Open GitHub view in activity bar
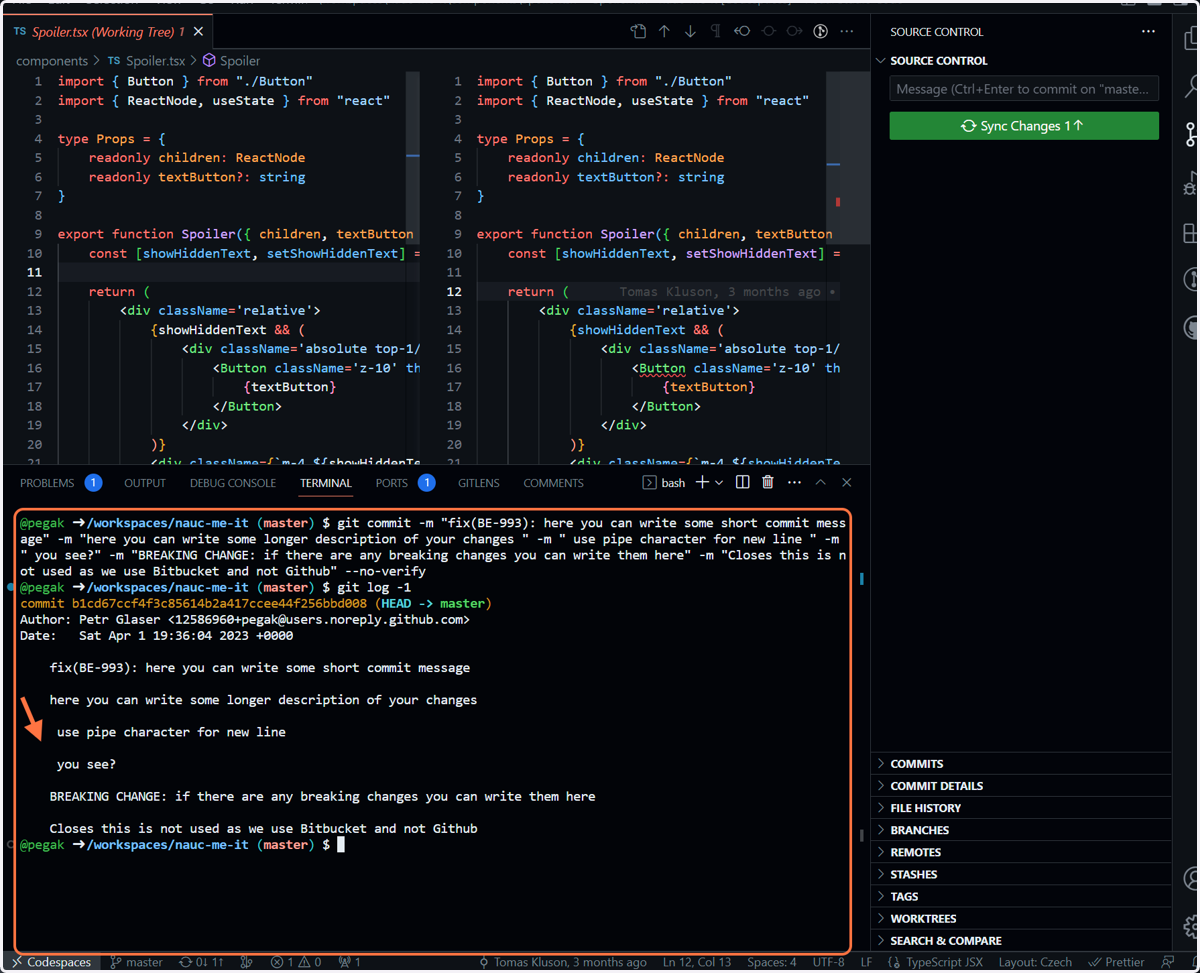 coord(1190,327)
